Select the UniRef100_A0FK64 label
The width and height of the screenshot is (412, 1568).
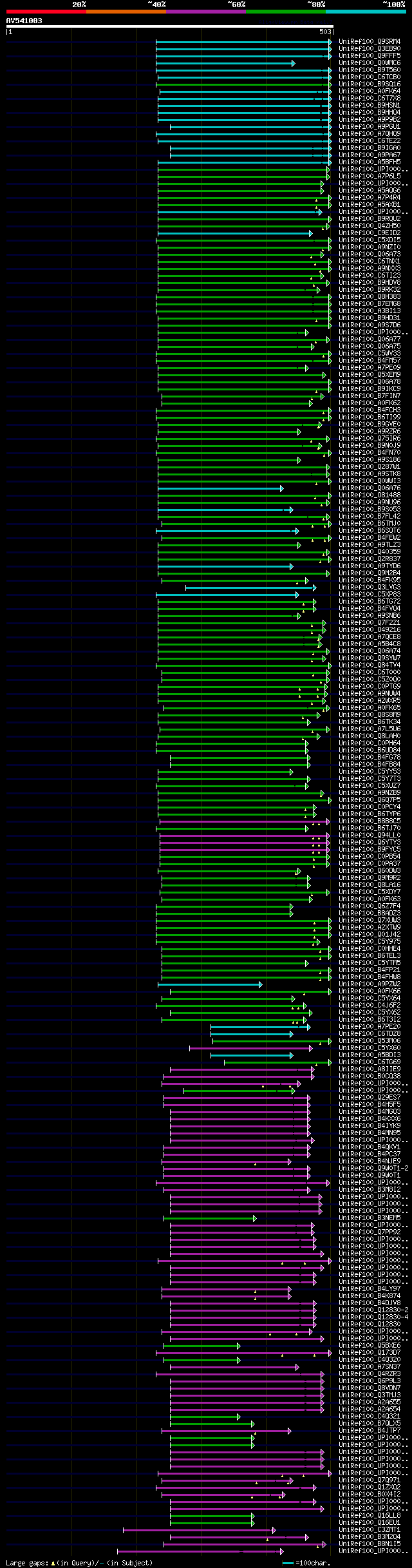pos(370,91)
